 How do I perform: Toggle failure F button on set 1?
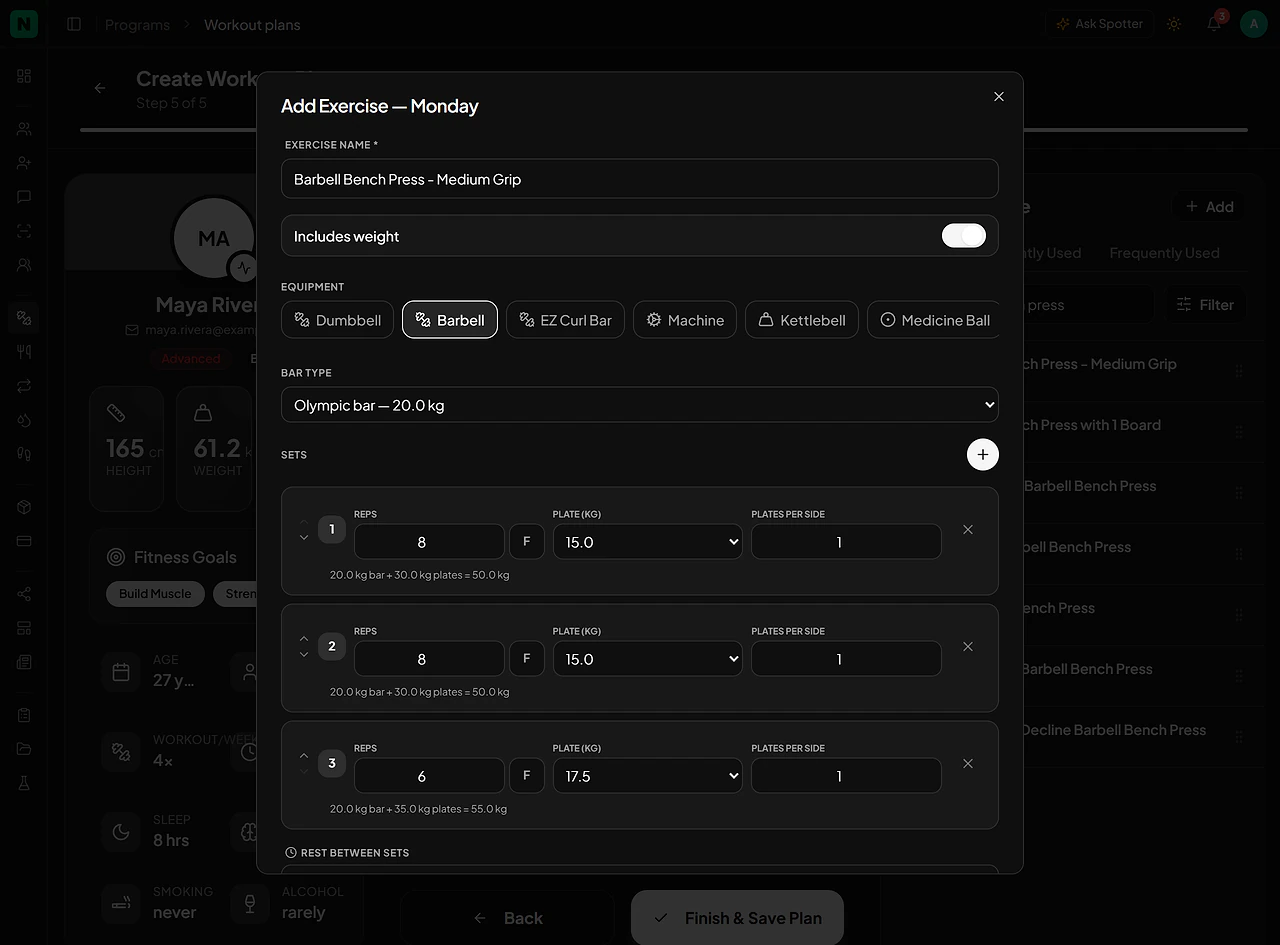coord(526,542)
